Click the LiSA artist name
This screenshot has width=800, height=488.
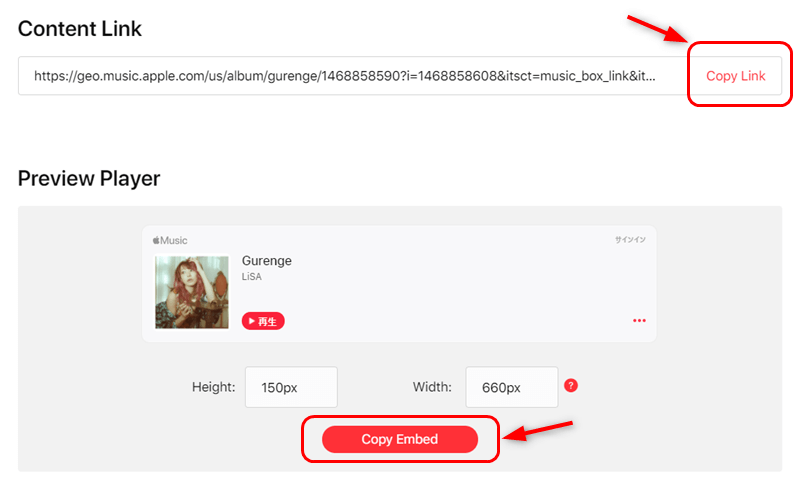tap(252, 277)
